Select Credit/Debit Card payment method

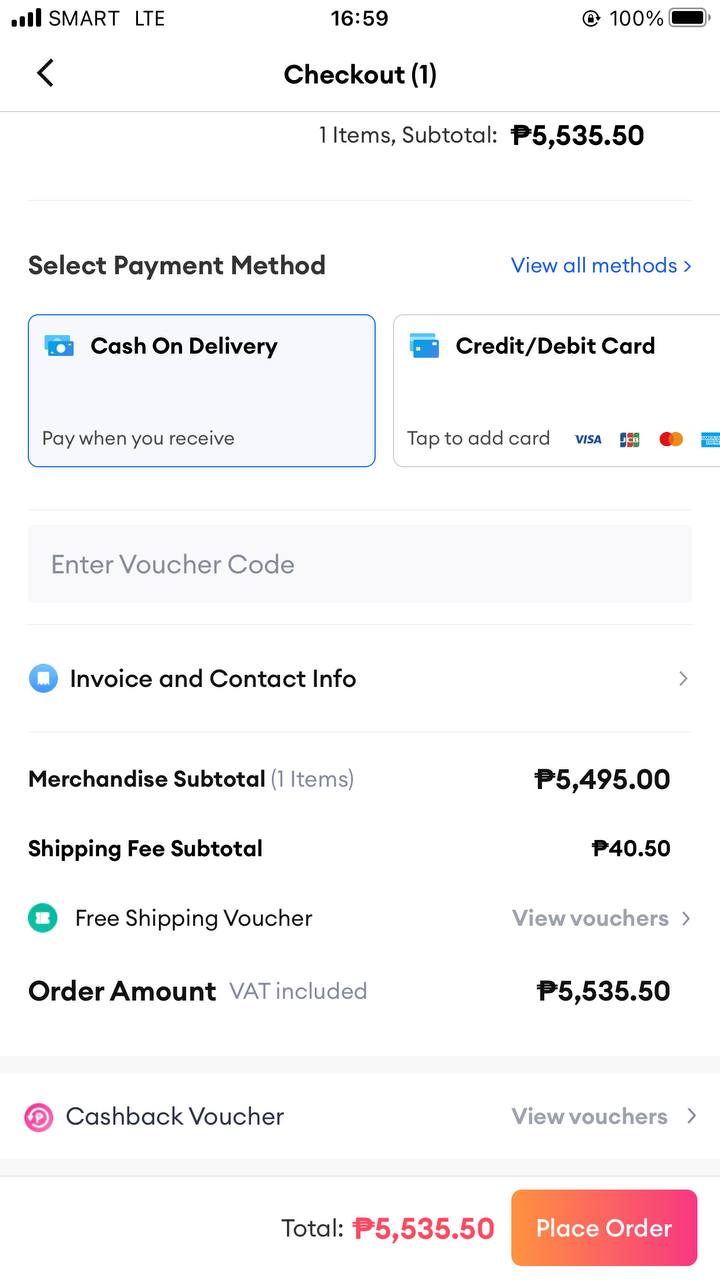click(556, 391)
